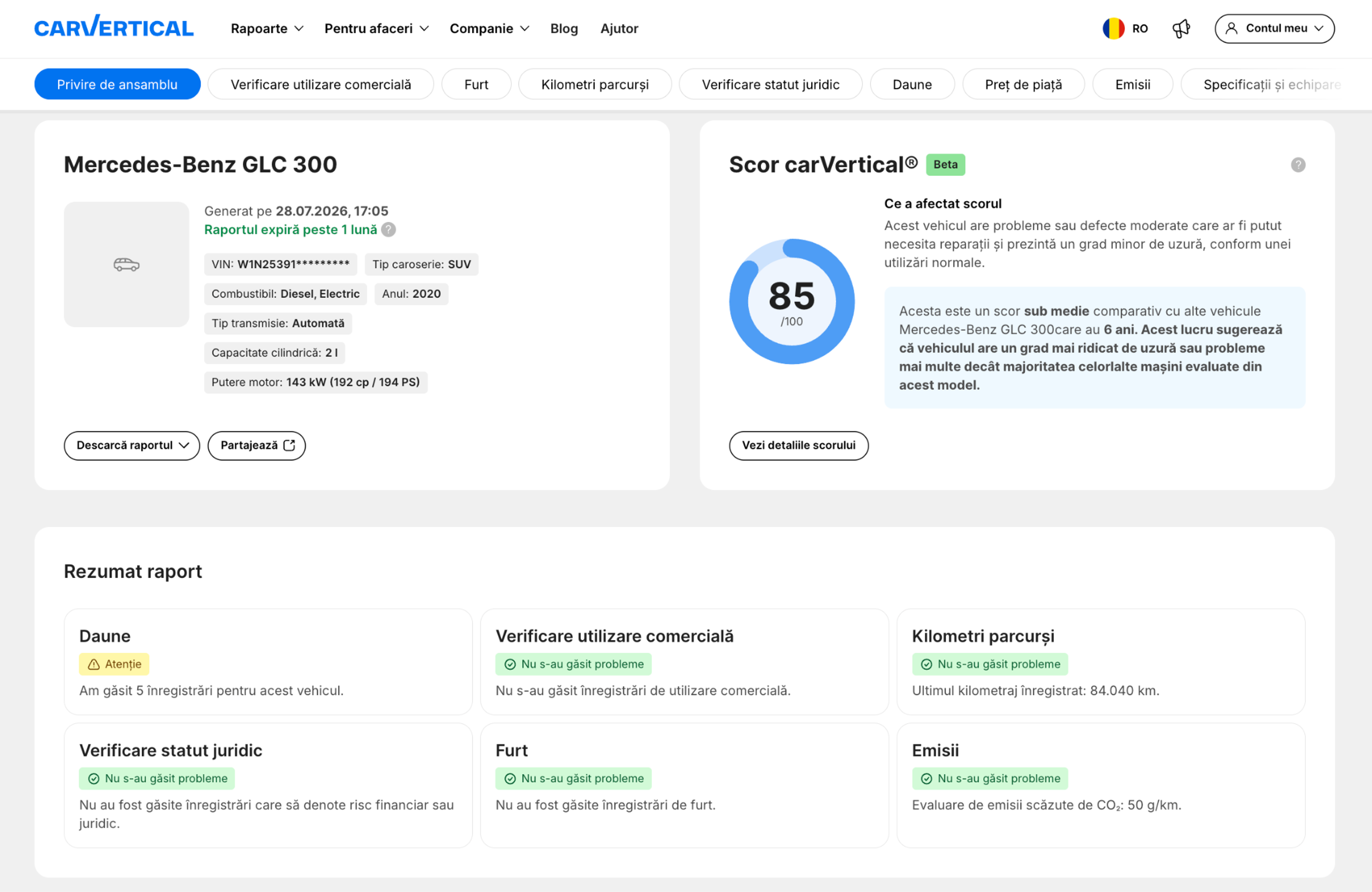Expand the Descarcă raportul dropdown
Screen dimensions: 1372x892
[132, 445]
